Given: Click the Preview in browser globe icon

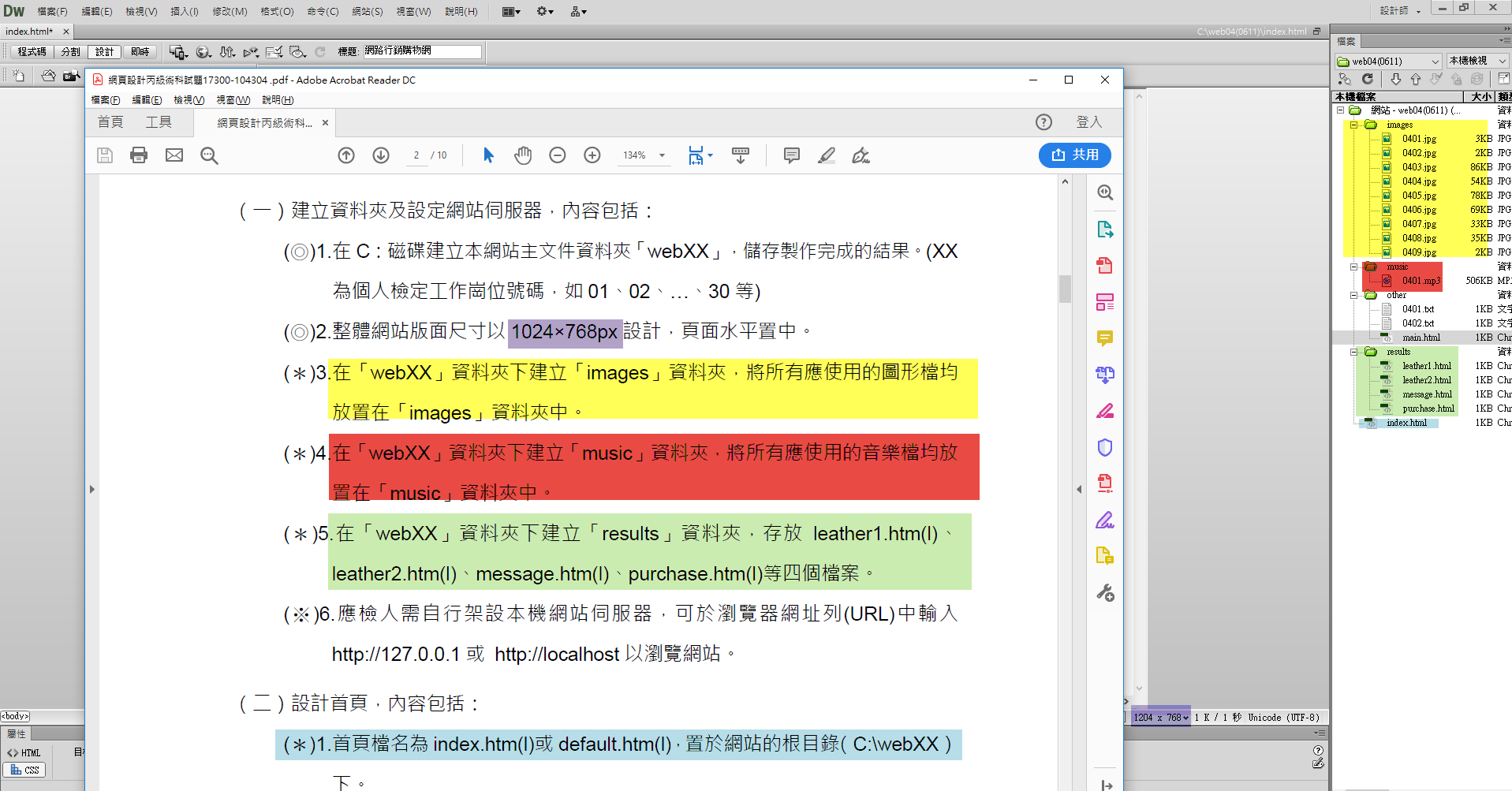Looking at the screenshot, I should click(203, 52).
